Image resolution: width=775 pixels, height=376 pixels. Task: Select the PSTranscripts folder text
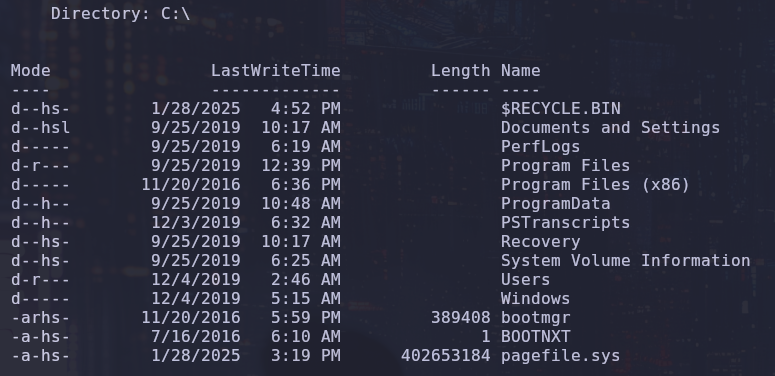[565, 222]
